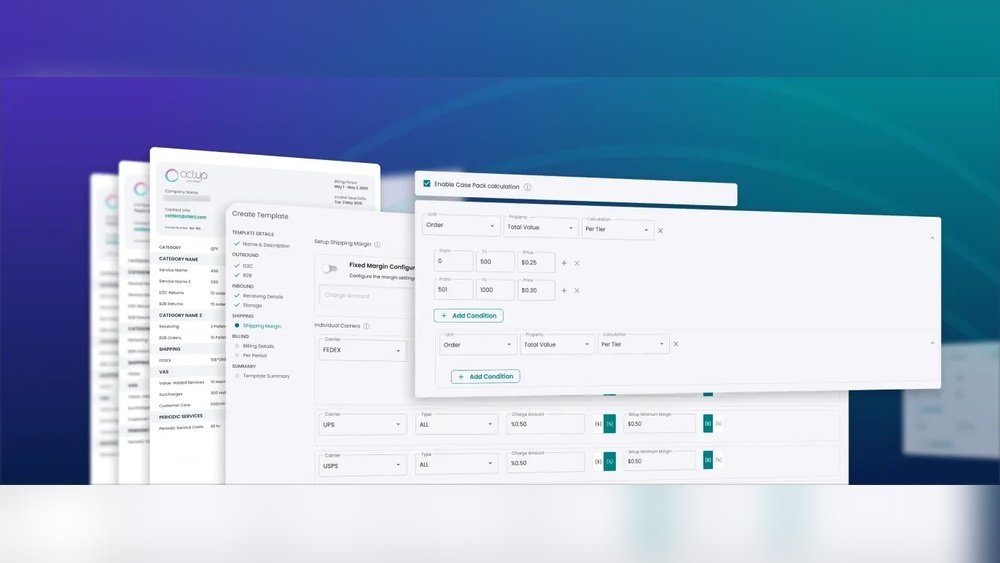The width and height of the screenshot is (1000, 563).
Task: Click the From field containing 501
Action: (x=453, y=289)
